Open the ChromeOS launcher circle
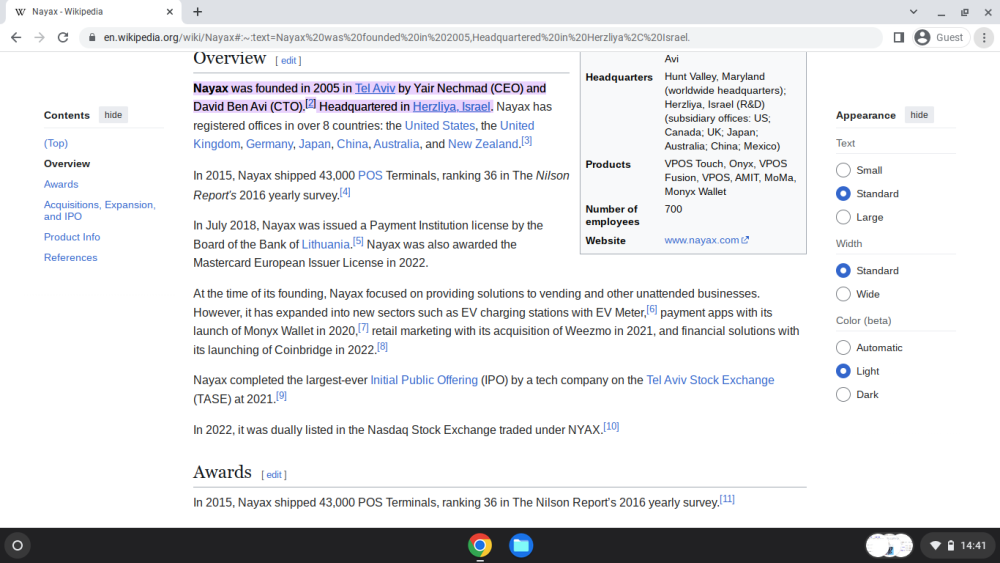The width and height of the screenshot is (1000, 563). (18, 545)
